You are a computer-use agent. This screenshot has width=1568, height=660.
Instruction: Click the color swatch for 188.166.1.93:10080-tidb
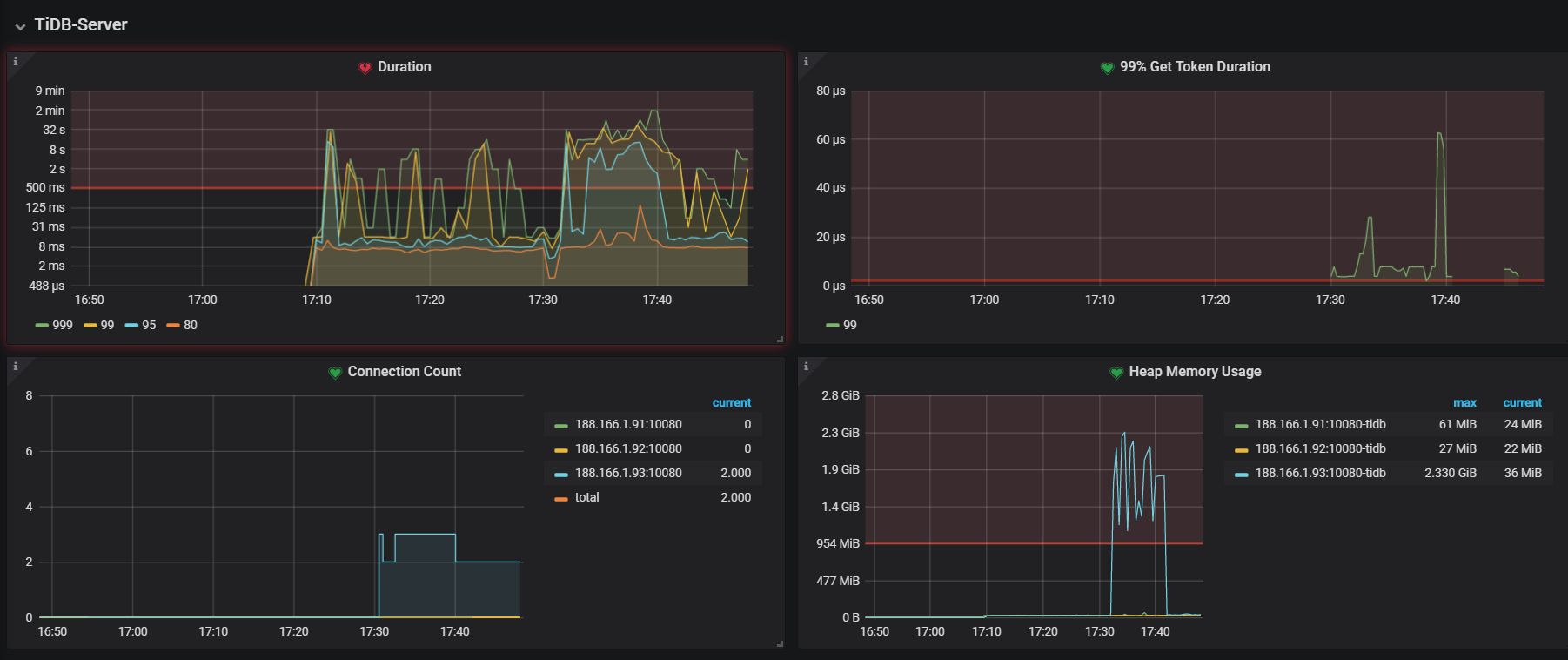point(1241,474)
